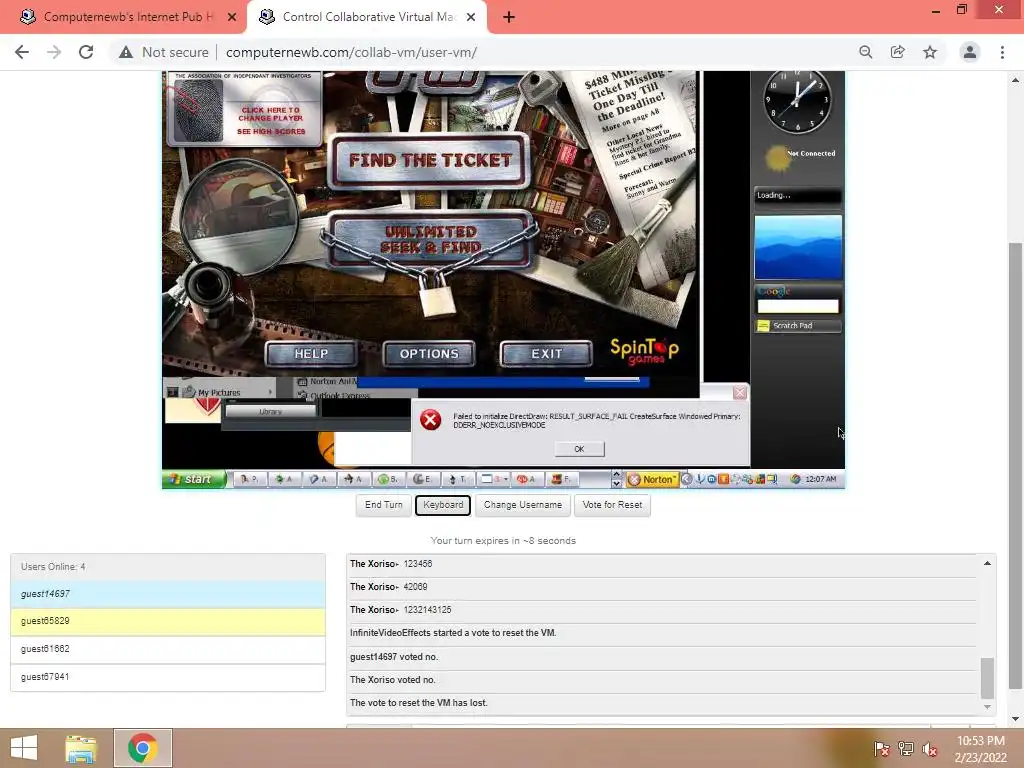Click the game EXIT button
Screen dimensions: 1024x768
tap(547, 353)
